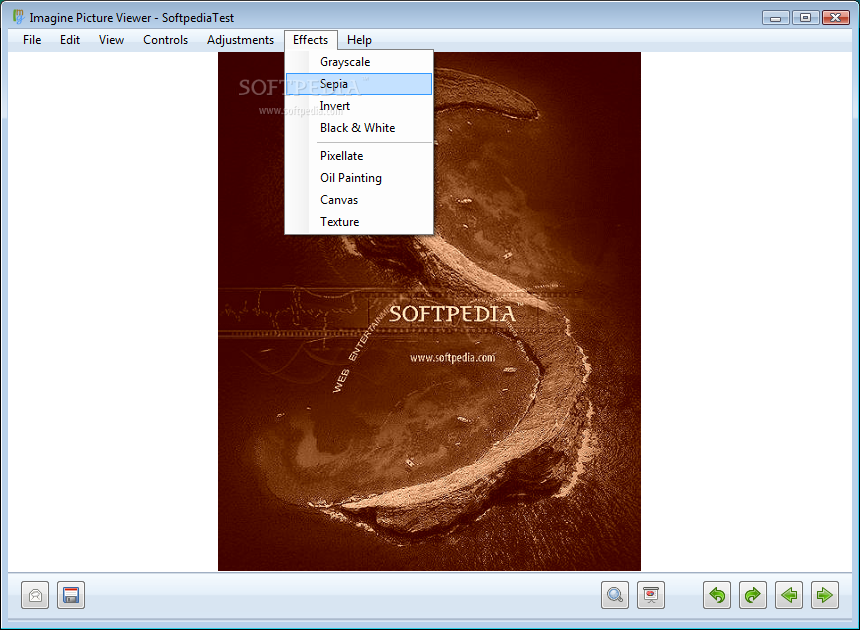Open the View menu
860x630 pixels.
pos(111,40)
